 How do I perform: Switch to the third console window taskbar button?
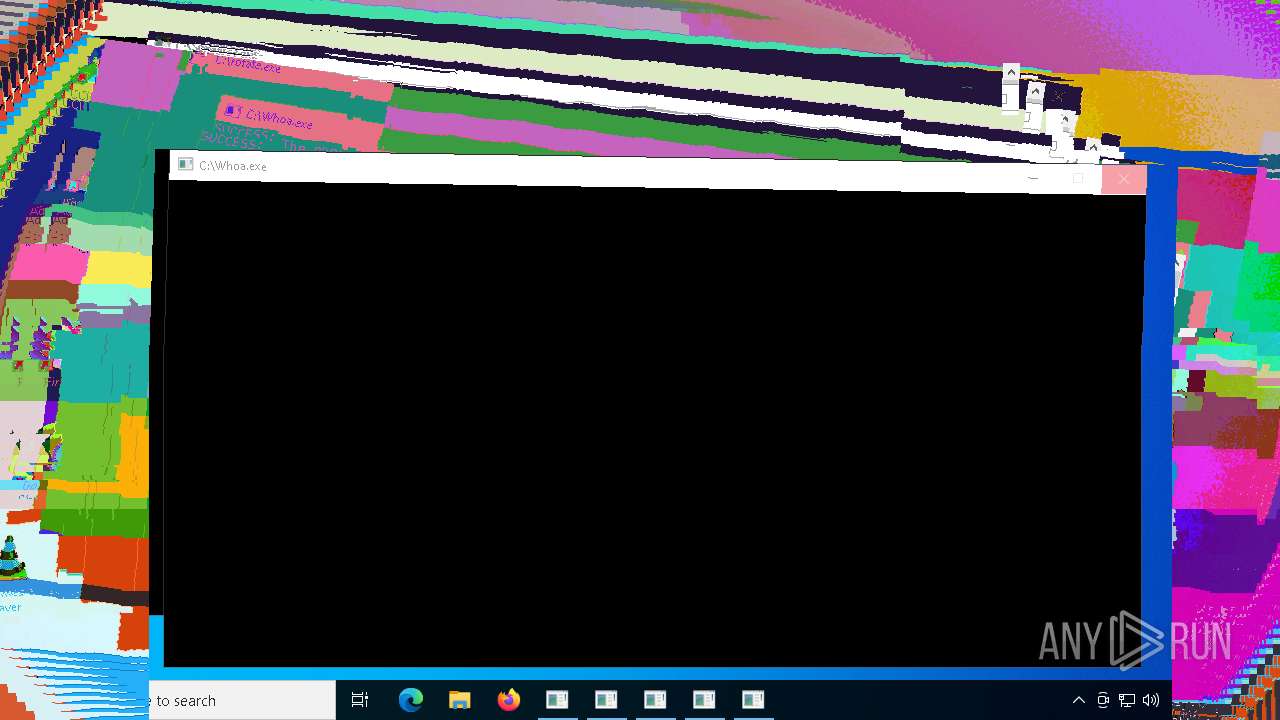(655, 700)
